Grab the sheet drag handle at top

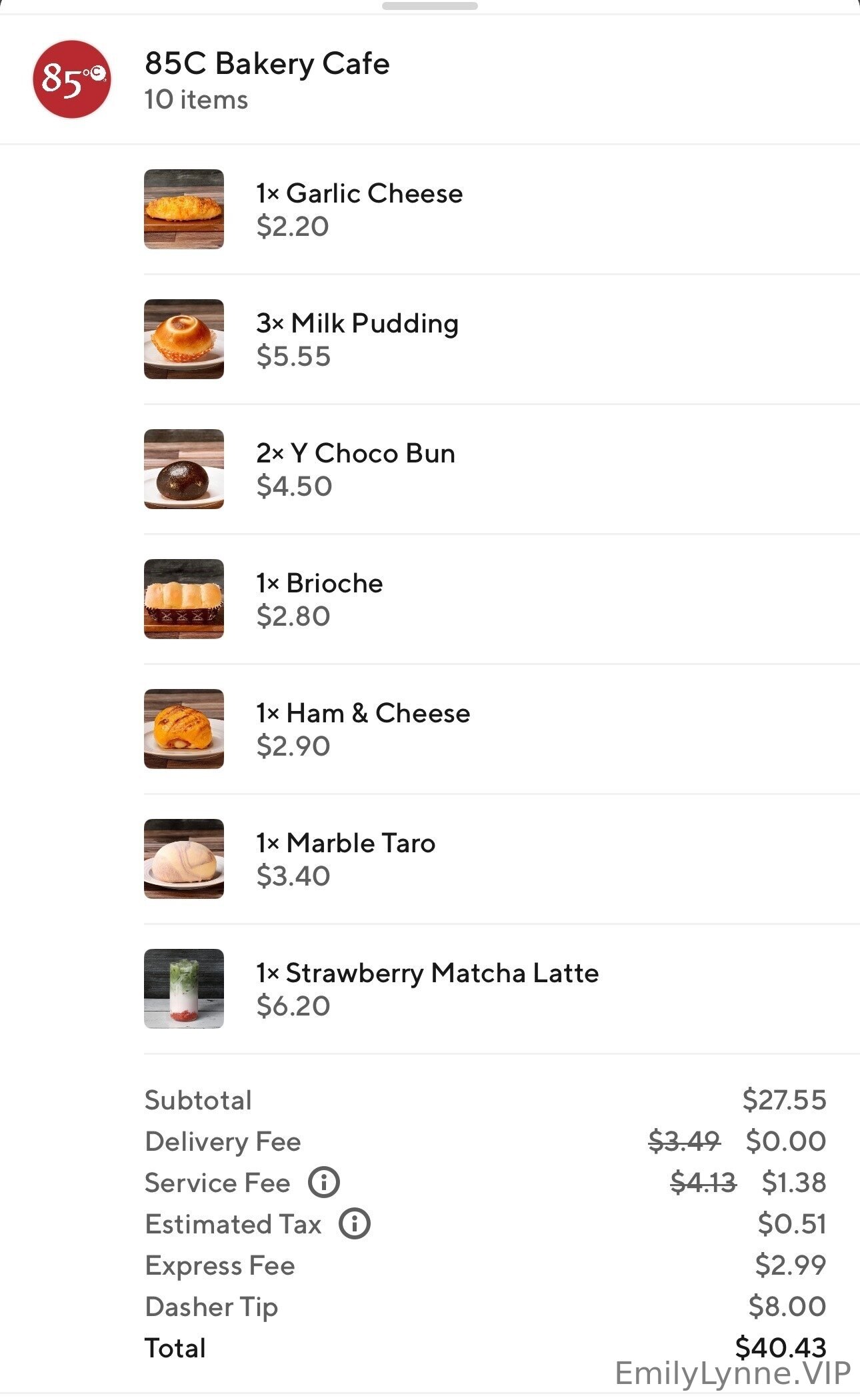click(x=430, y=6)
